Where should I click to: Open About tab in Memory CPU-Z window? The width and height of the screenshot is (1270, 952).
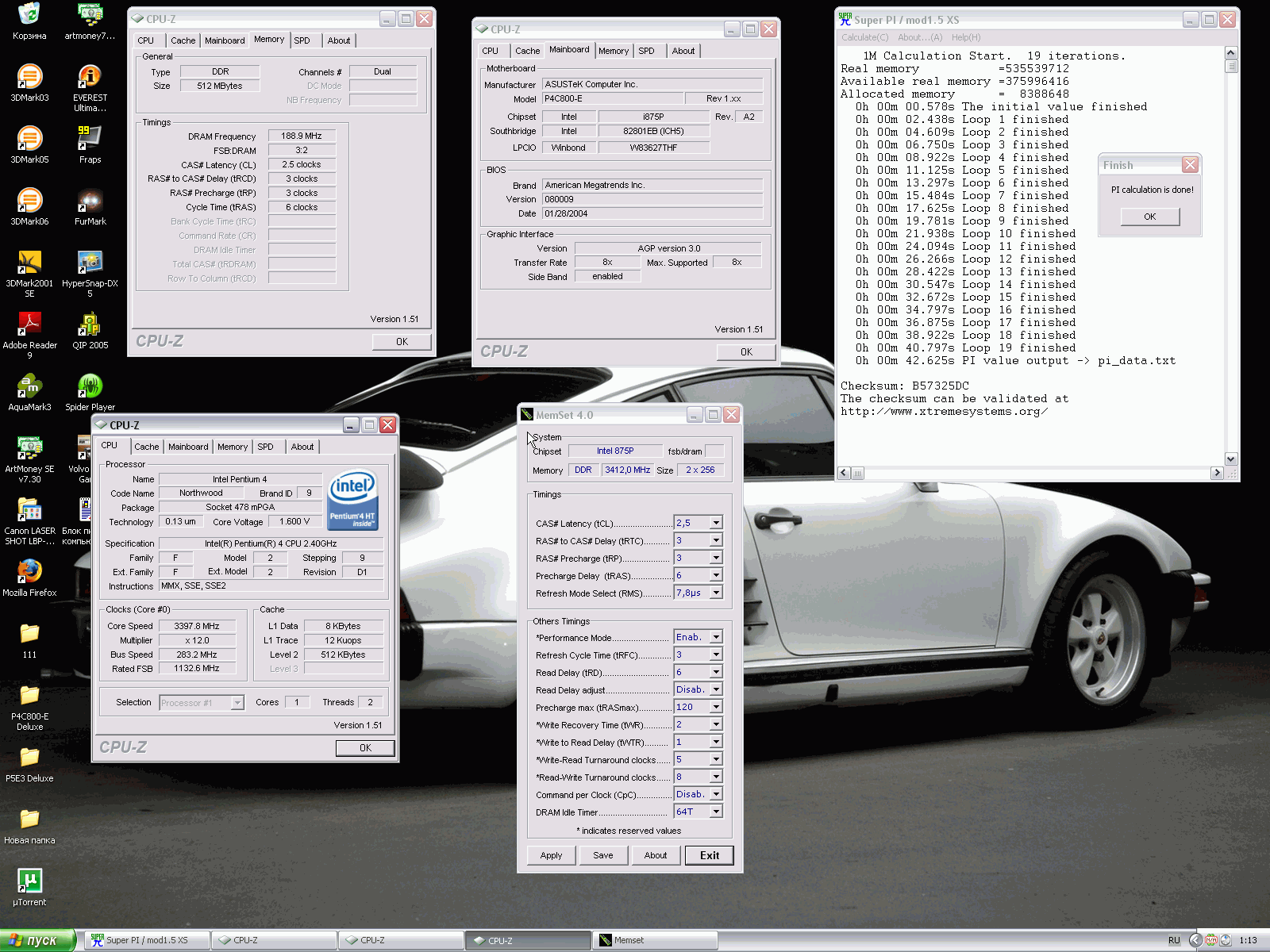pyautogui.click(x=338, y=40)
